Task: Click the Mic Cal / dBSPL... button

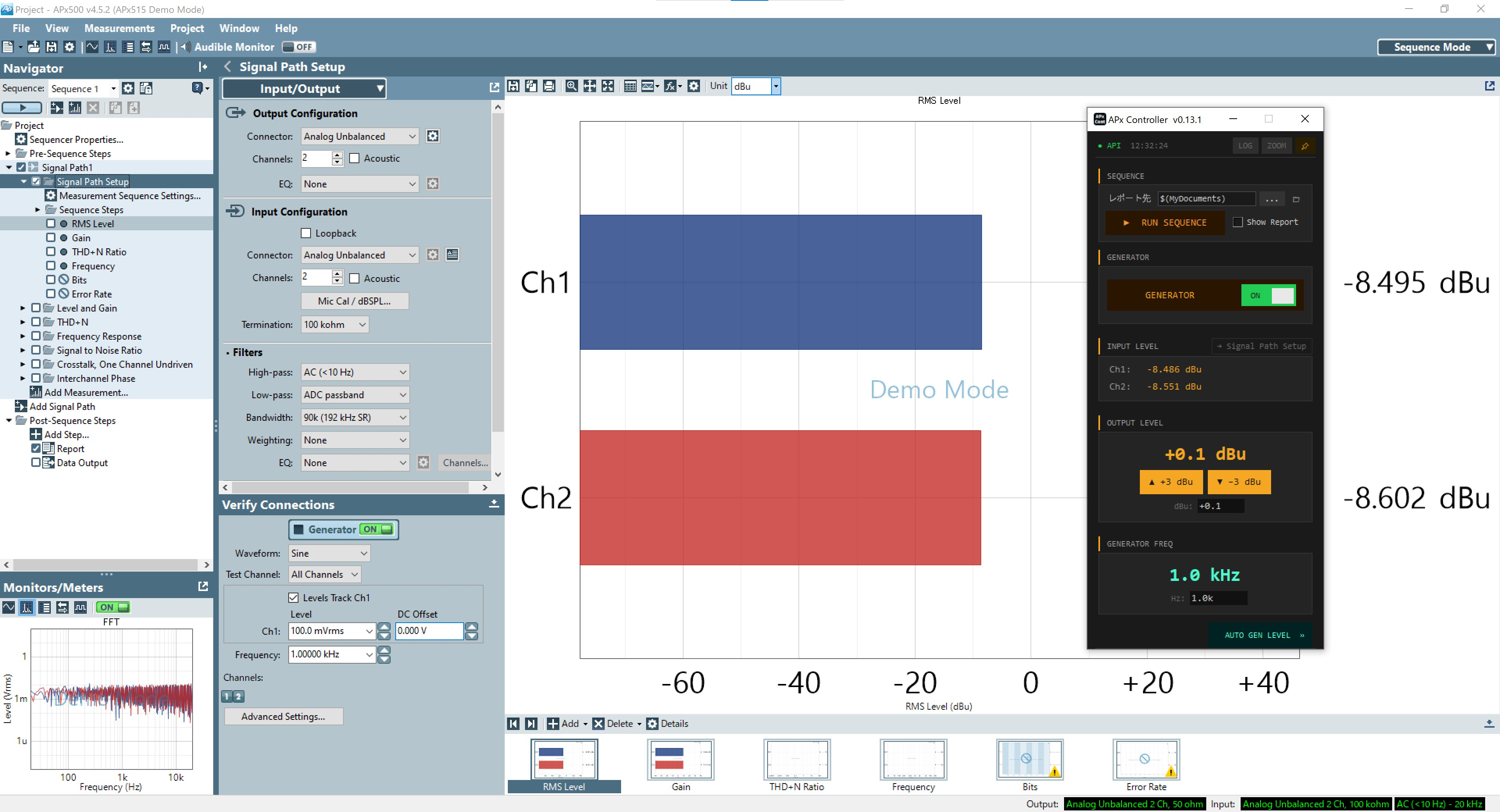Action: [x=354, y=301]
